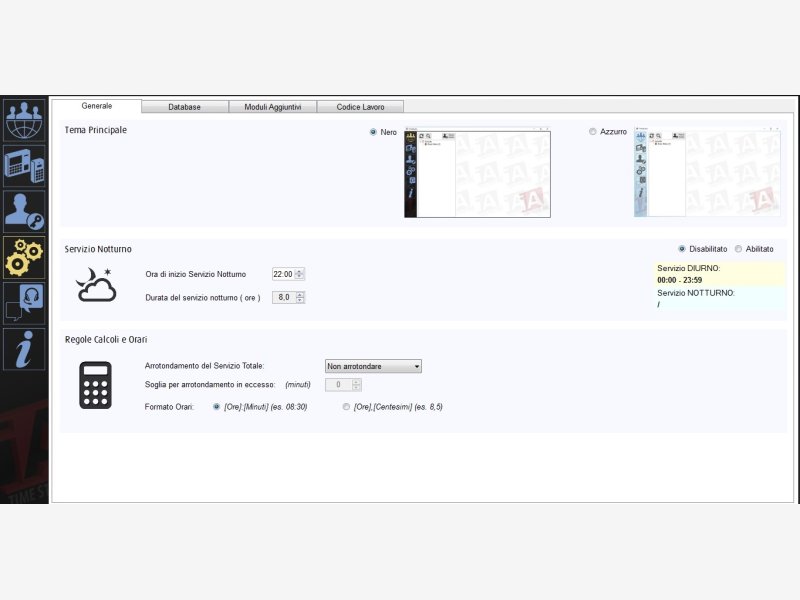Click the Durata del servizio notturno field

(283, 297)
